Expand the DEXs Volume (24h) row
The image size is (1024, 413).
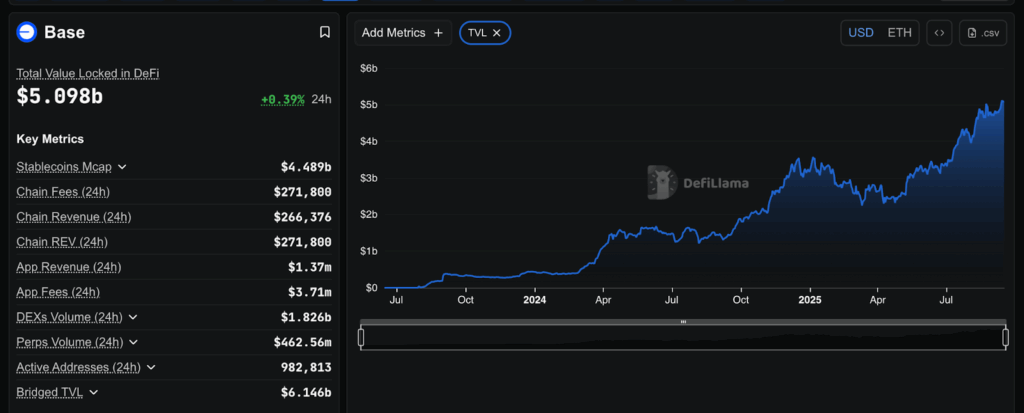point(133,317)
